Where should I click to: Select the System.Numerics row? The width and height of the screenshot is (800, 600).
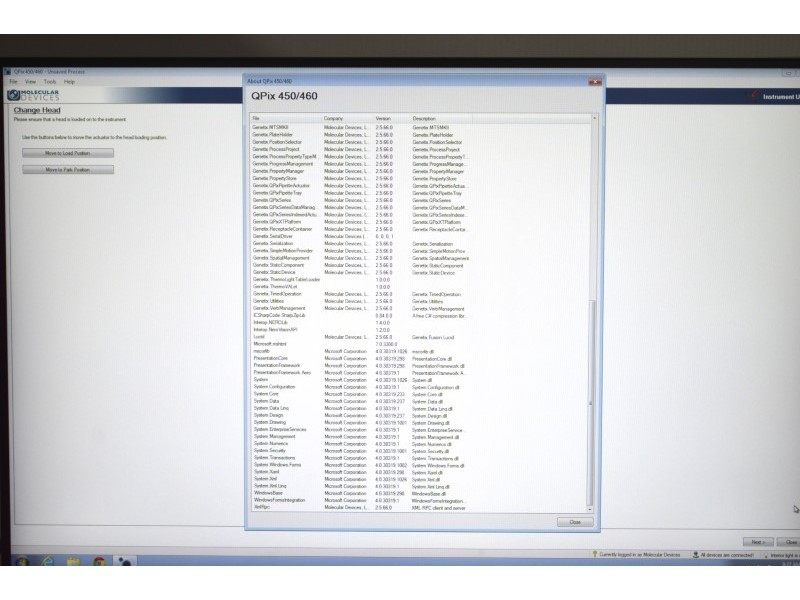(360, 444)
